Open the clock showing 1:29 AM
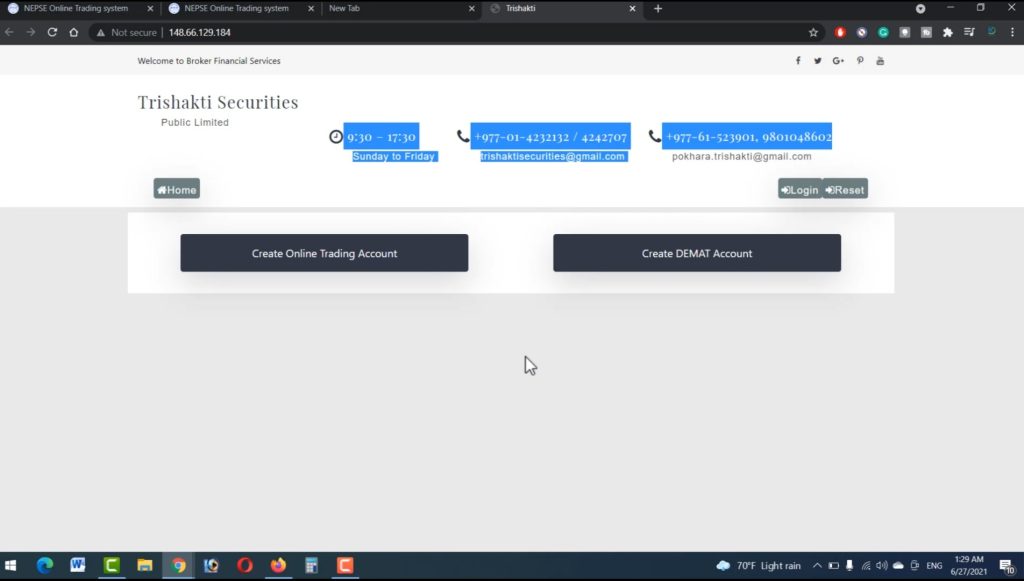The image size is (1024, 581). (968, 565)
